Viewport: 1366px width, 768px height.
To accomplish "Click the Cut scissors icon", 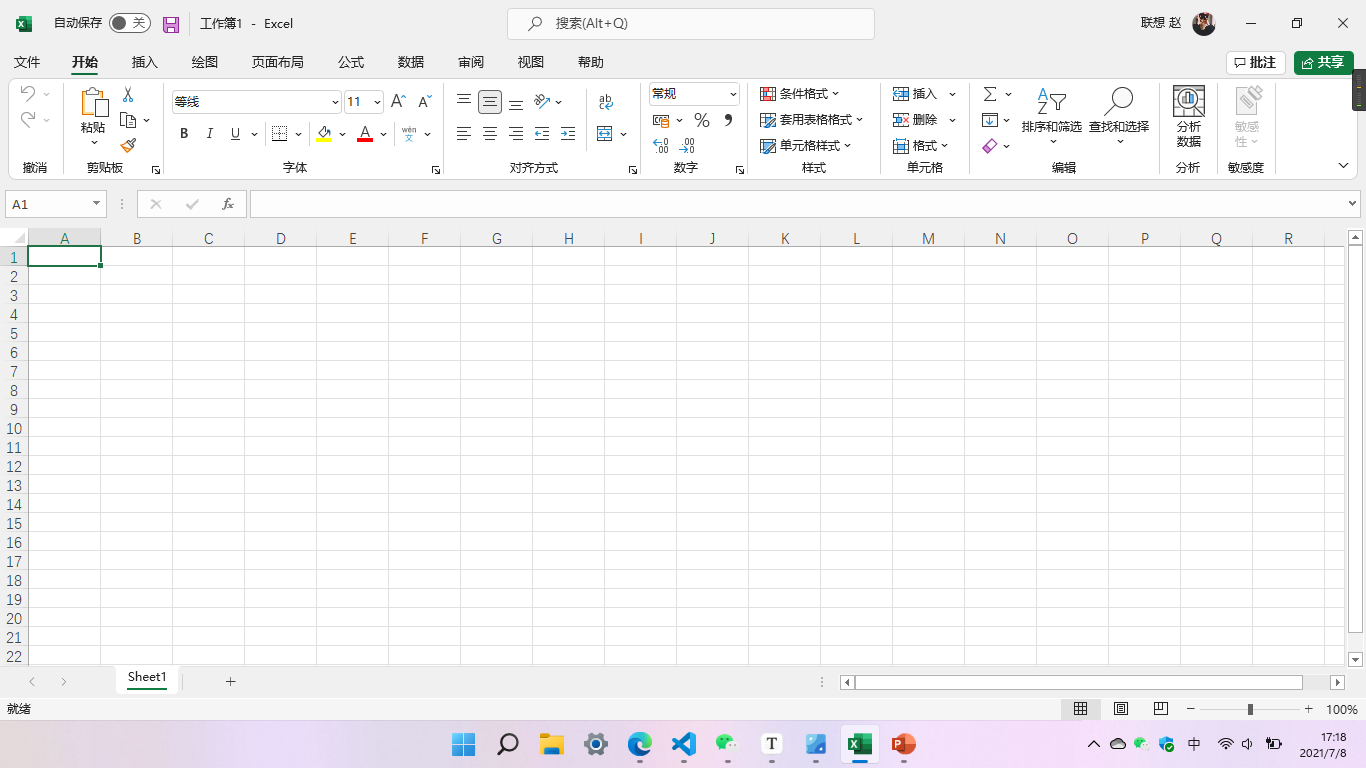I will click(128, 94).
